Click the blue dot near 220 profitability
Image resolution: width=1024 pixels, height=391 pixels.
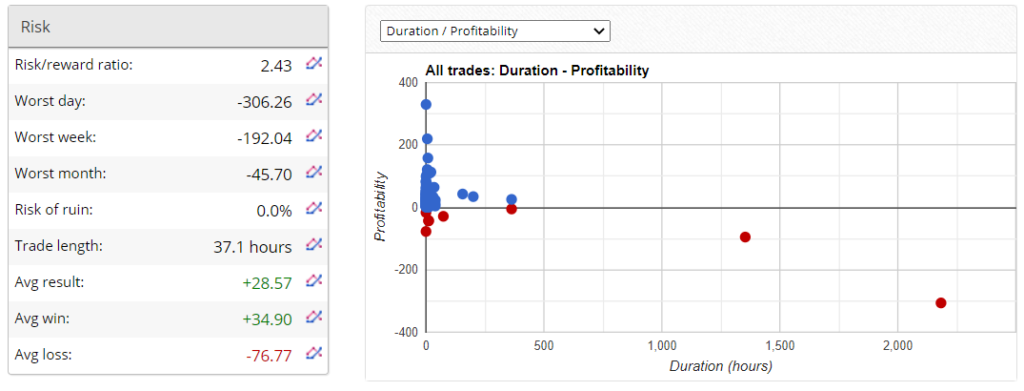(x=427, y=138)
